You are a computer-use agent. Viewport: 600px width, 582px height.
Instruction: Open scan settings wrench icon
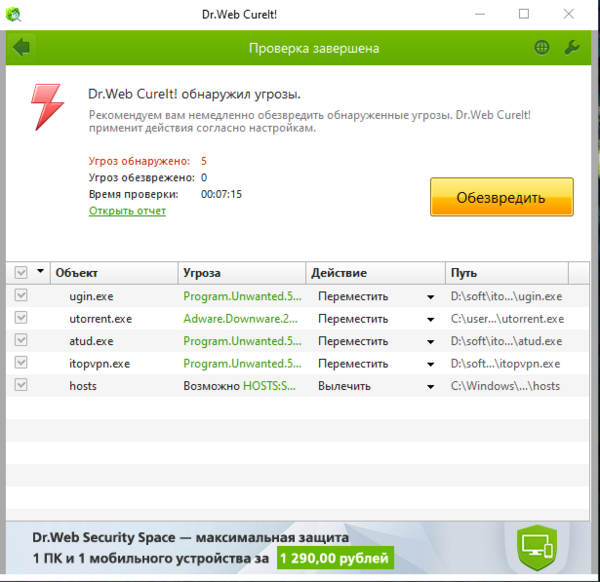(572, 48)
